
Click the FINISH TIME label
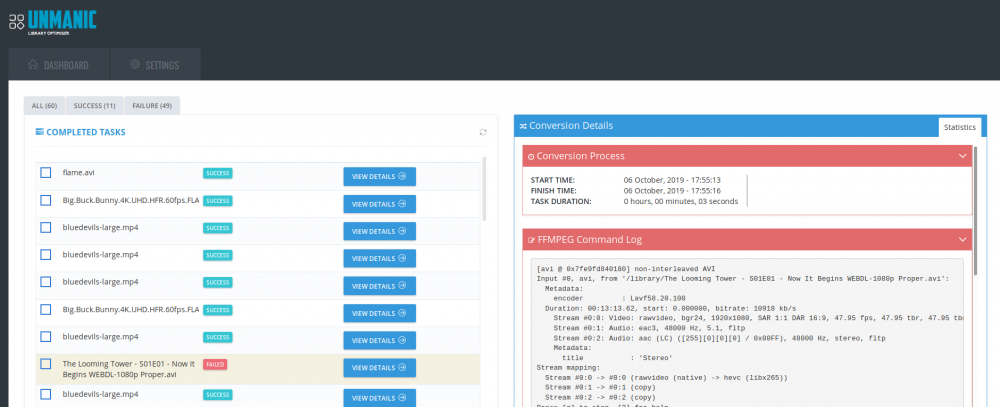(554, 191)
